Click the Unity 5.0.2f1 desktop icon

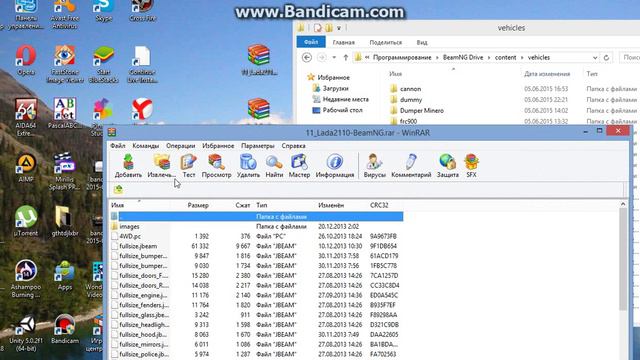(x=26, y=334)
